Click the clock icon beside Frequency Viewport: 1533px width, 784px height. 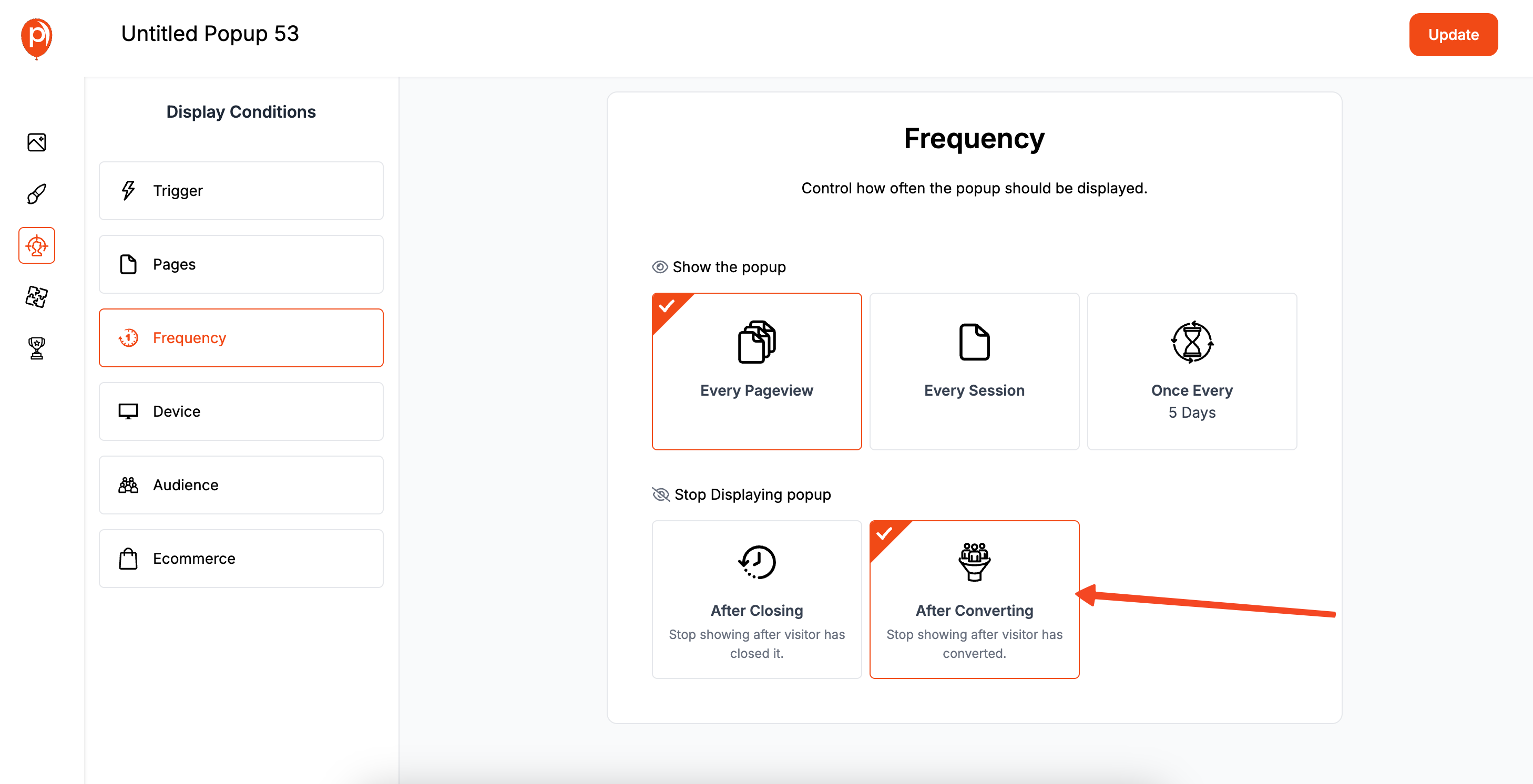[128, 338]
